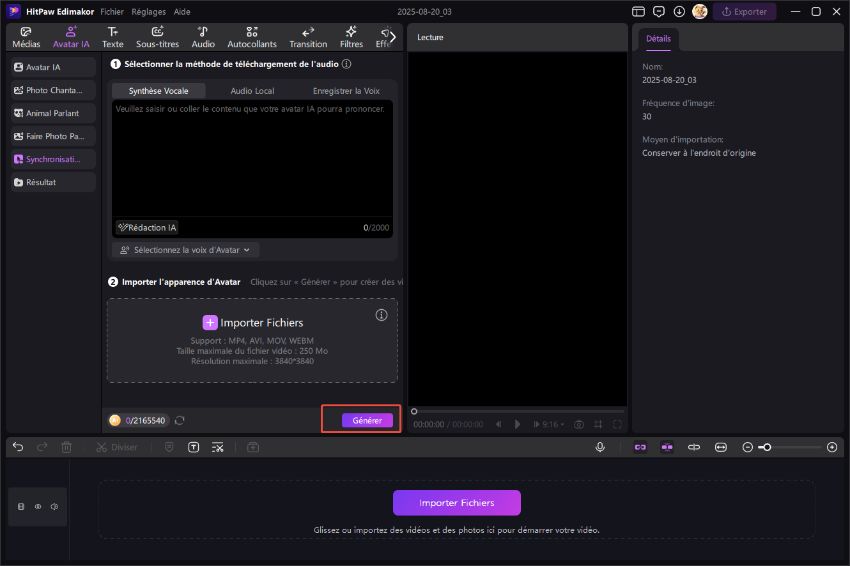The image size is (850, 566).
Task: Open the Fichier menu
Action: point(112,11)
